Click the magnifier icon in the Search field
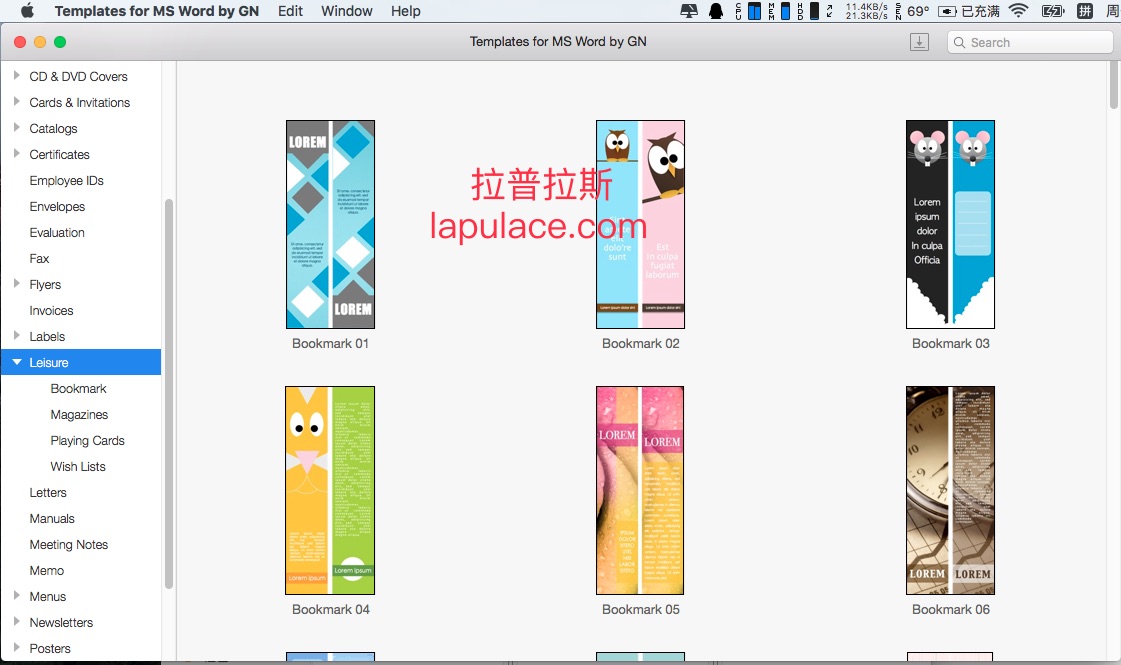Screen dimensions: 1121x665 [x=959, y=43]
